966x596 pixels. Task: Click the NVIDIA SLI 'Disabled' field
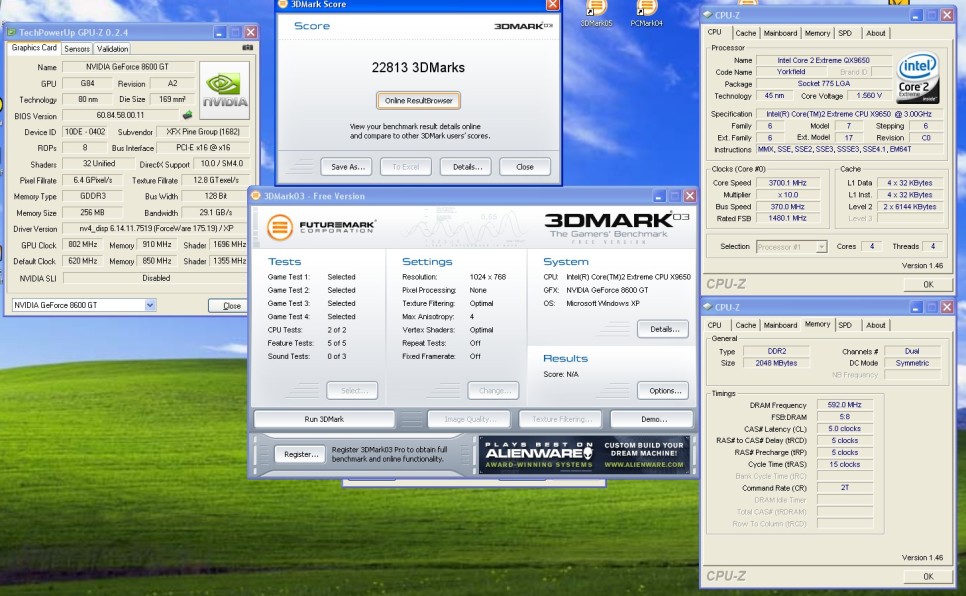point(156,278)
